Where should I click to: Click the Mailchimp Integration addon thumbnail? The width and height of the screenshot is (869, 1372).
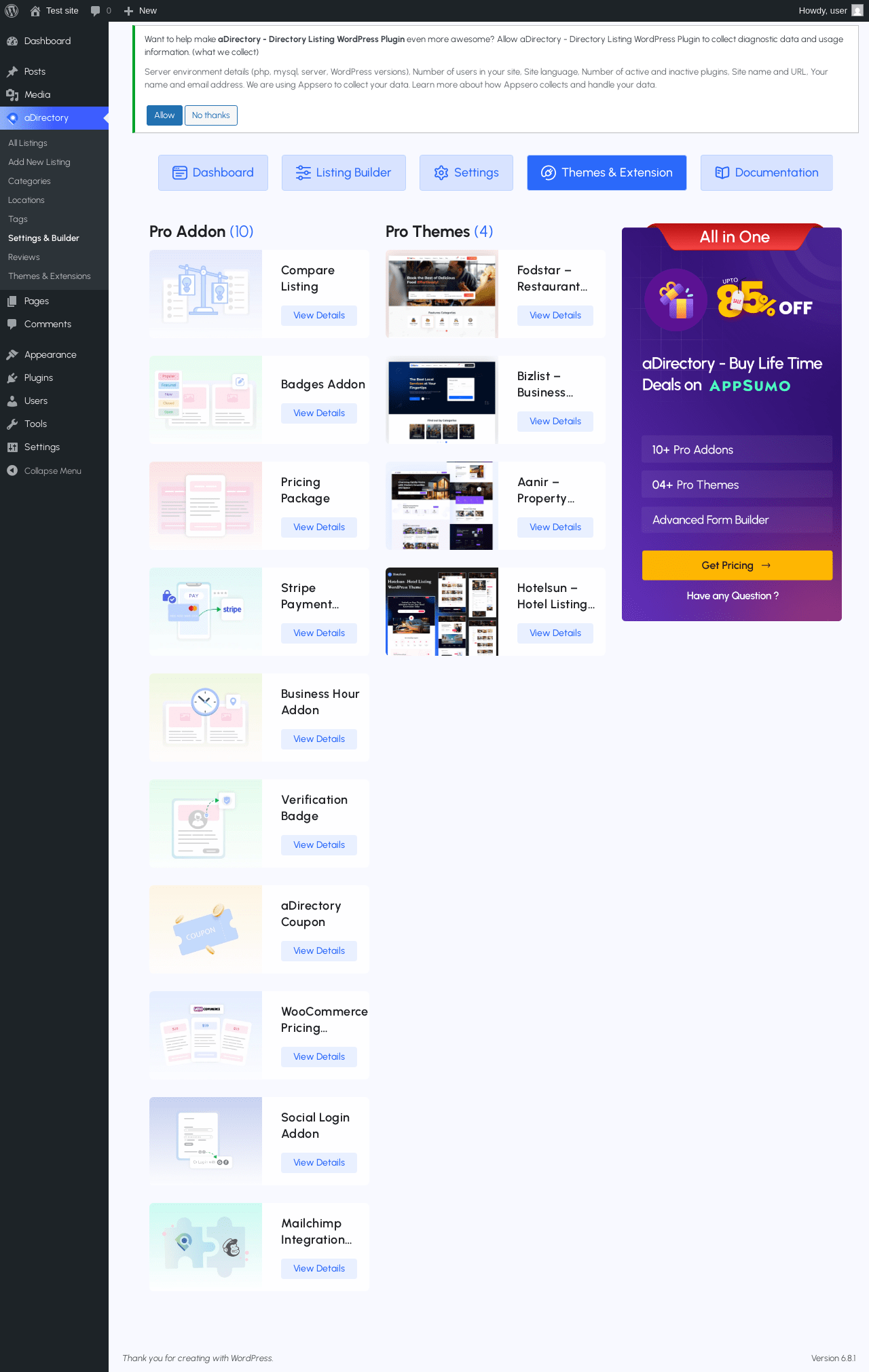point(206,1247)
